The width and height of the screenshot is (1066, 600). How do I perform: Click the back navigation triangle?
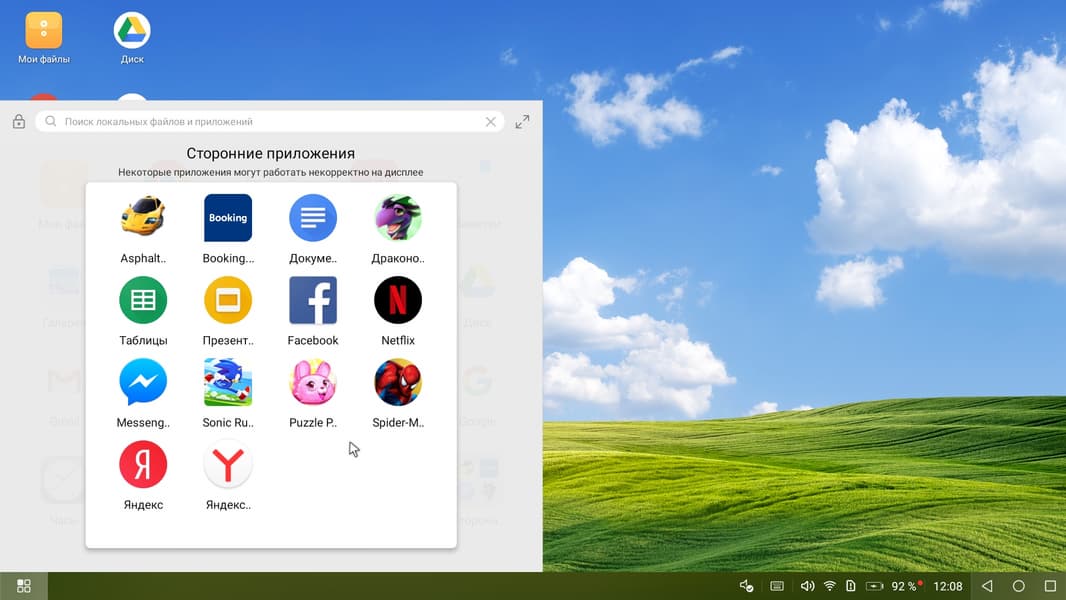point(987,586)
